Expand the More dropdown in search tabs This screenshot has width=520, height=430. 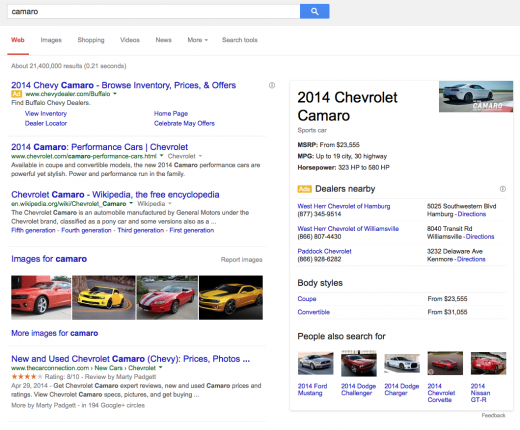[x=197, y=40]
